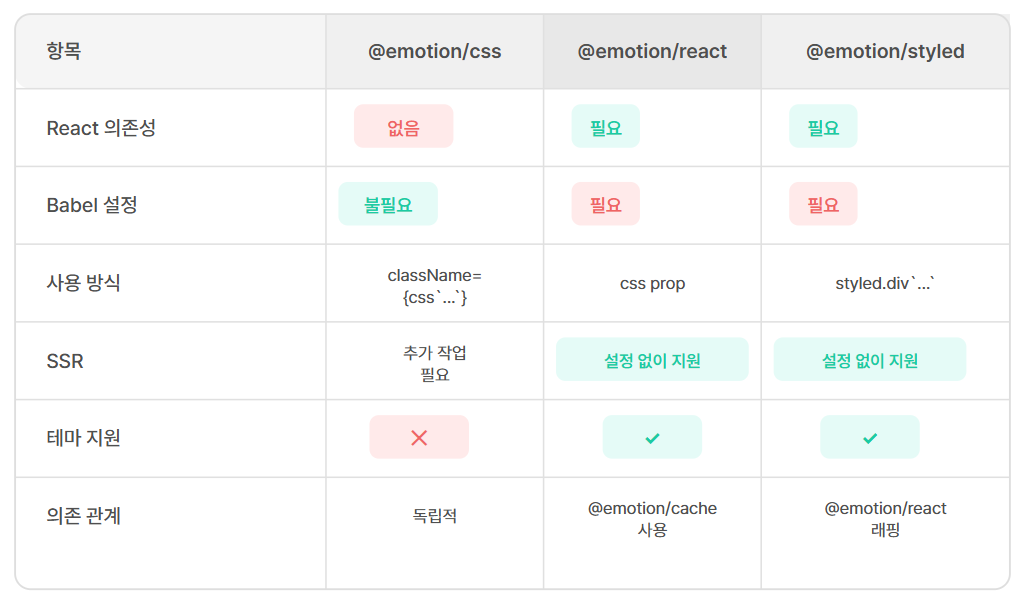The width and height of the screenshot is (1024, 600).
Task: Select the @emotion/css column header
Action: [x=434, y=52]
